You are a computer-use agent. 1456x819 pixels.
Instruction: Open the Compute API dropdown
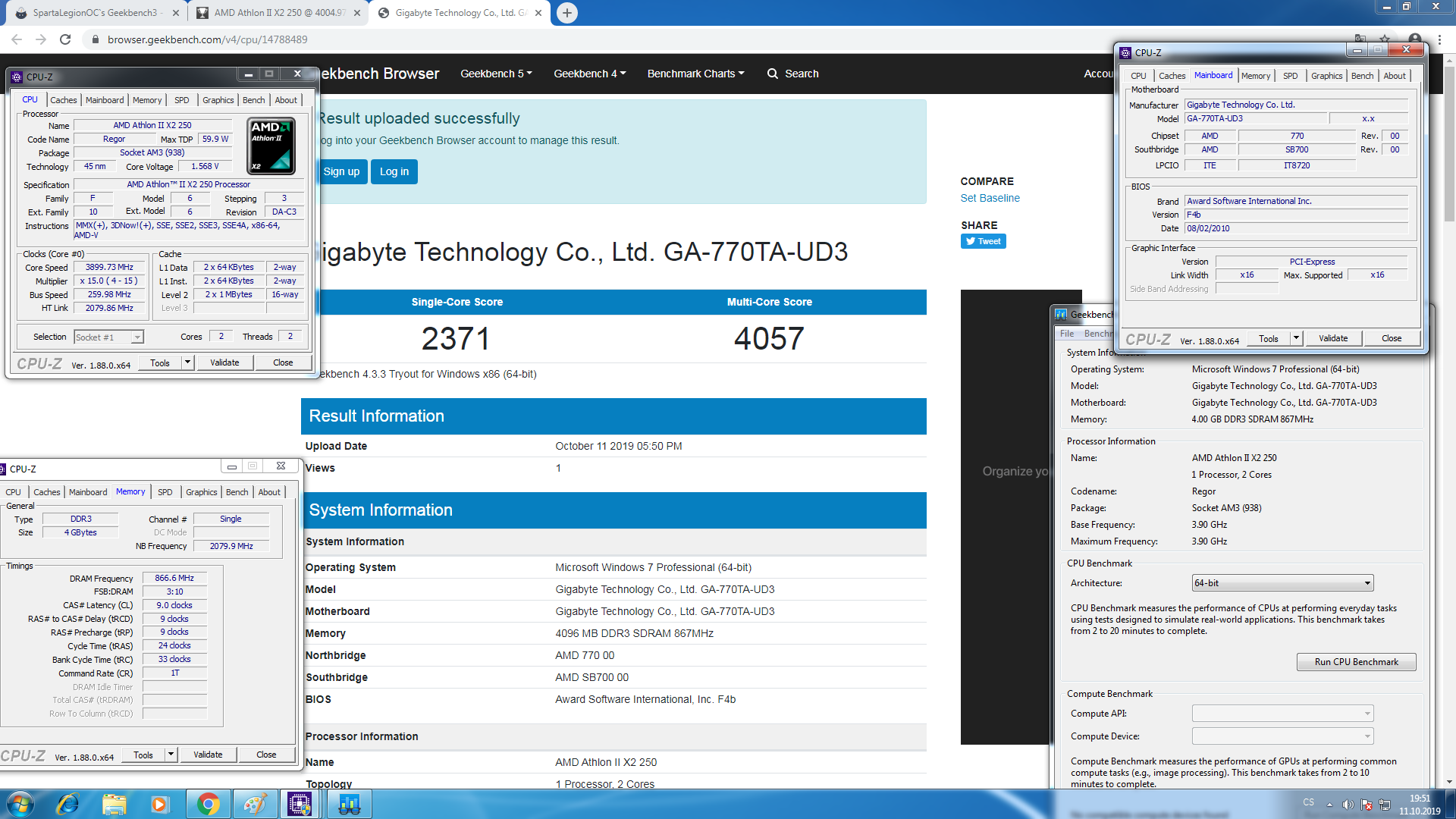tap(1282, 714)
